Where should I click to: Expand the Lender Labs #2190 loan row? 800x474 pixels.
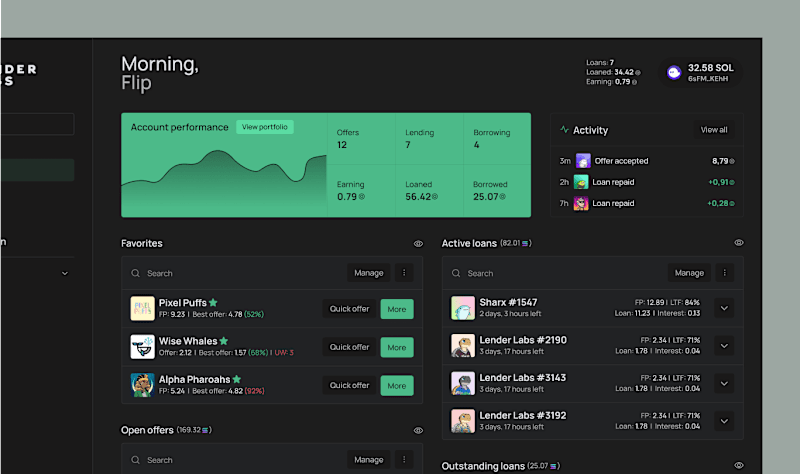click(724, 346)
